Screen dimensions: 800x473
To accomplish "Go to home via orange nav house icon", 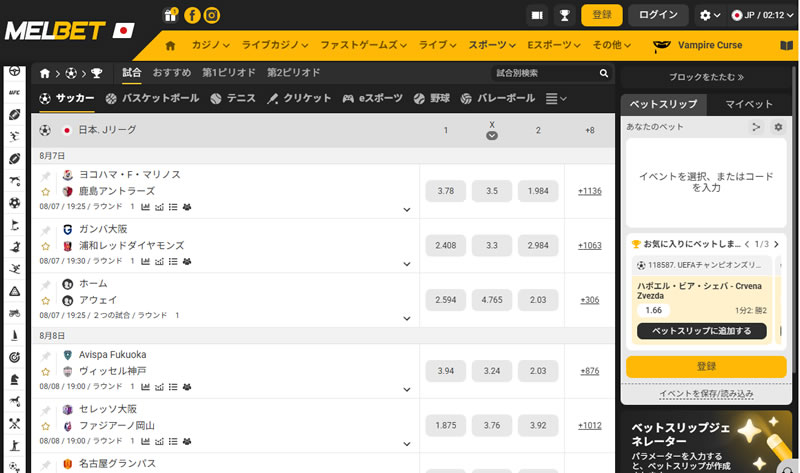I will click(170, 45).
